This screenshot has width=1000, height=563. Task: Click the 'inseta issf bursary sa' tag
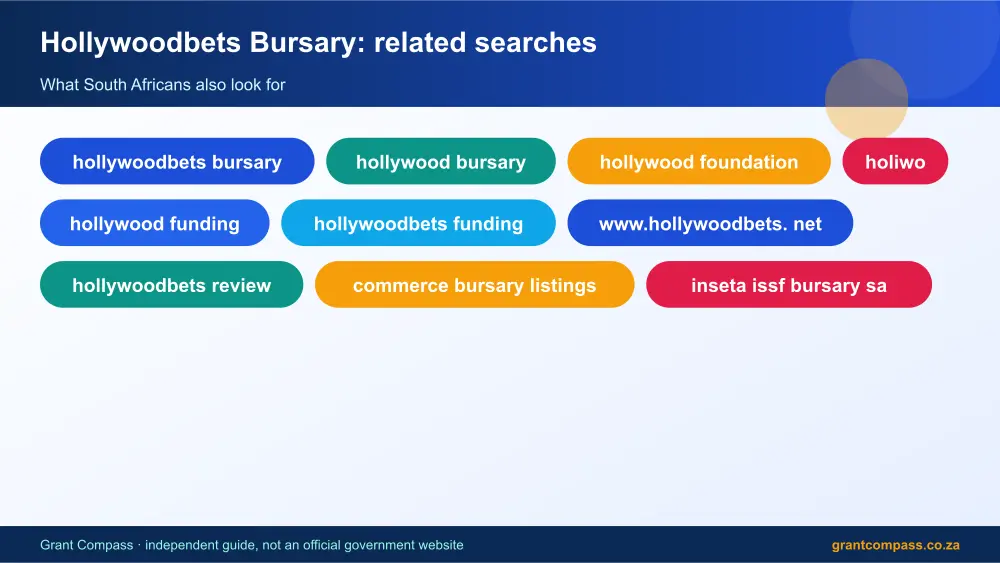789,284
